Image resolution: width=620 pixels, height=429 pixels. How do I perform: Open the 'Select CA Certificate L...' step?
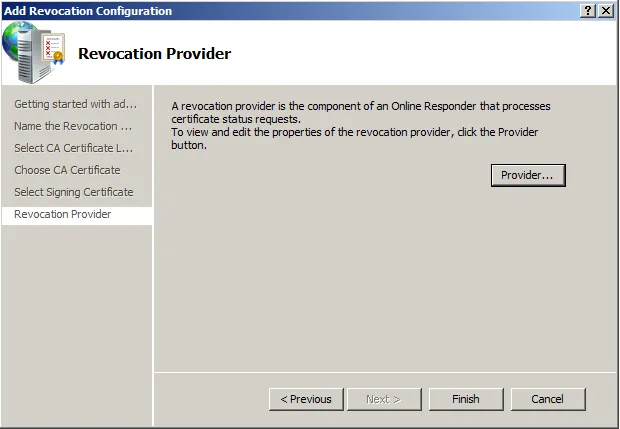point(74,148)
